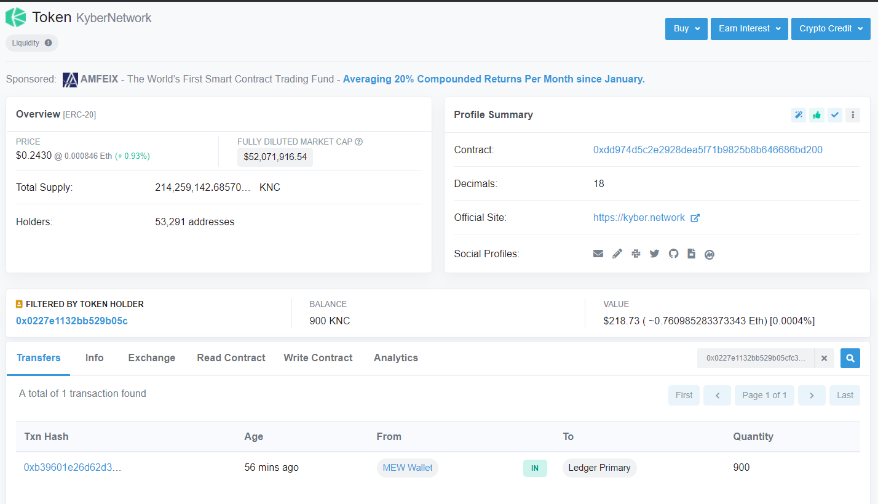Click the Quantity column header
The image size is (878, 504).
pos(753,436)
